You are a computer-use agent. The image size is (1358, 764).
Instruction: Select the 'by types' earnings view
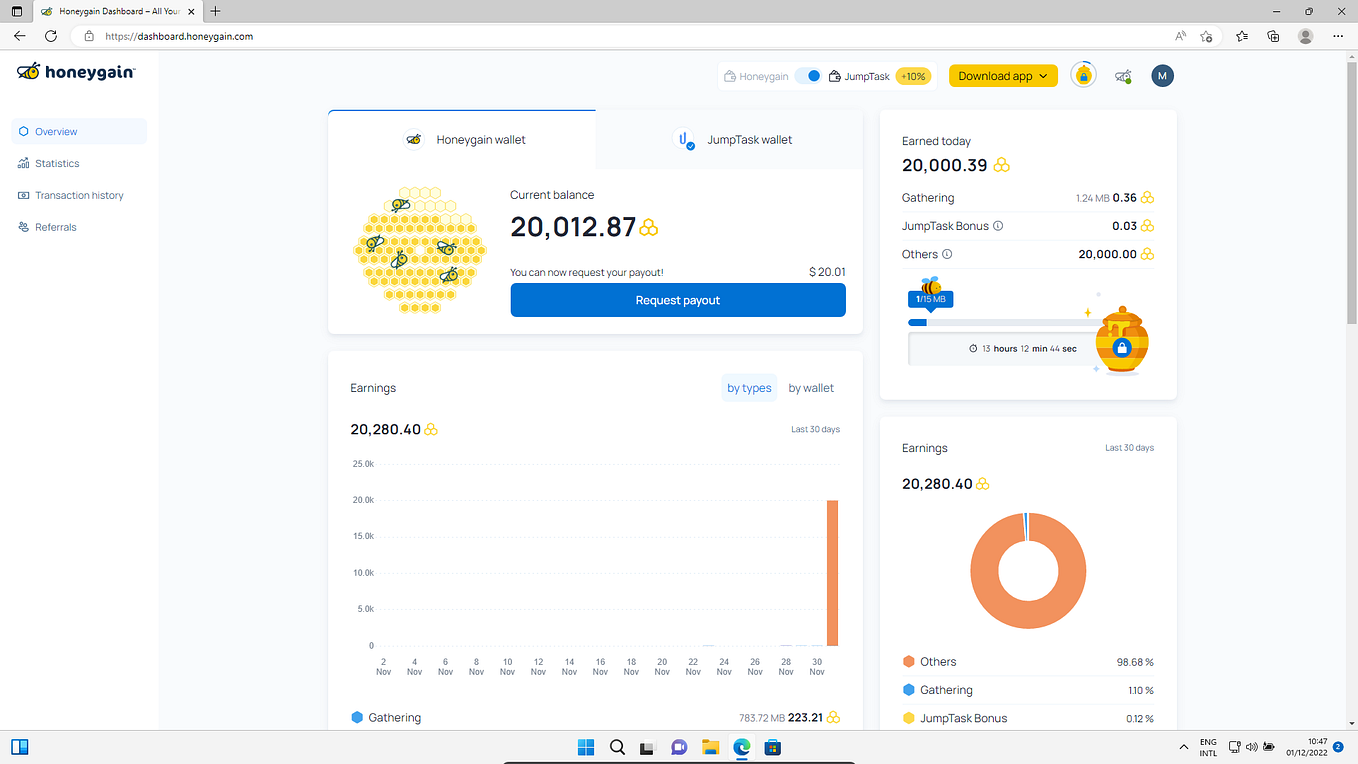tap(749, 388)
